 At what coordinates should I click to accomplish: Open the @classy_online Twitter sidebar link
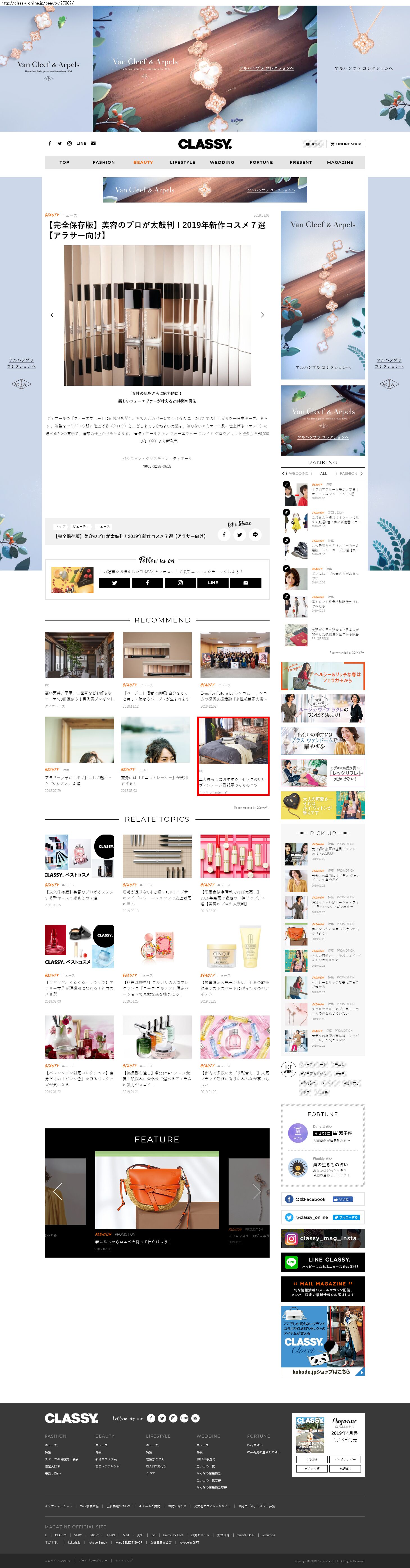323,1217
